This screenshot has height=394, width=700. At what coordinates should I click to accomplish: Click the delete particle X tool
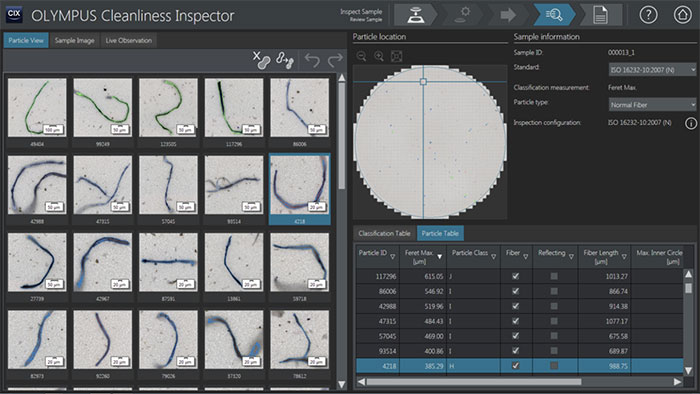(x=262, y=60)
